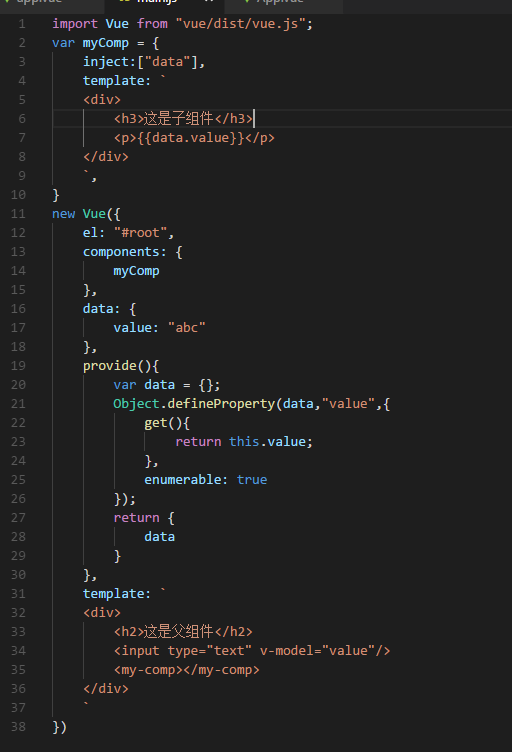Click data identifier on line 28
The width and height of the screenshot is (512, 752).
tap(160, 537)
